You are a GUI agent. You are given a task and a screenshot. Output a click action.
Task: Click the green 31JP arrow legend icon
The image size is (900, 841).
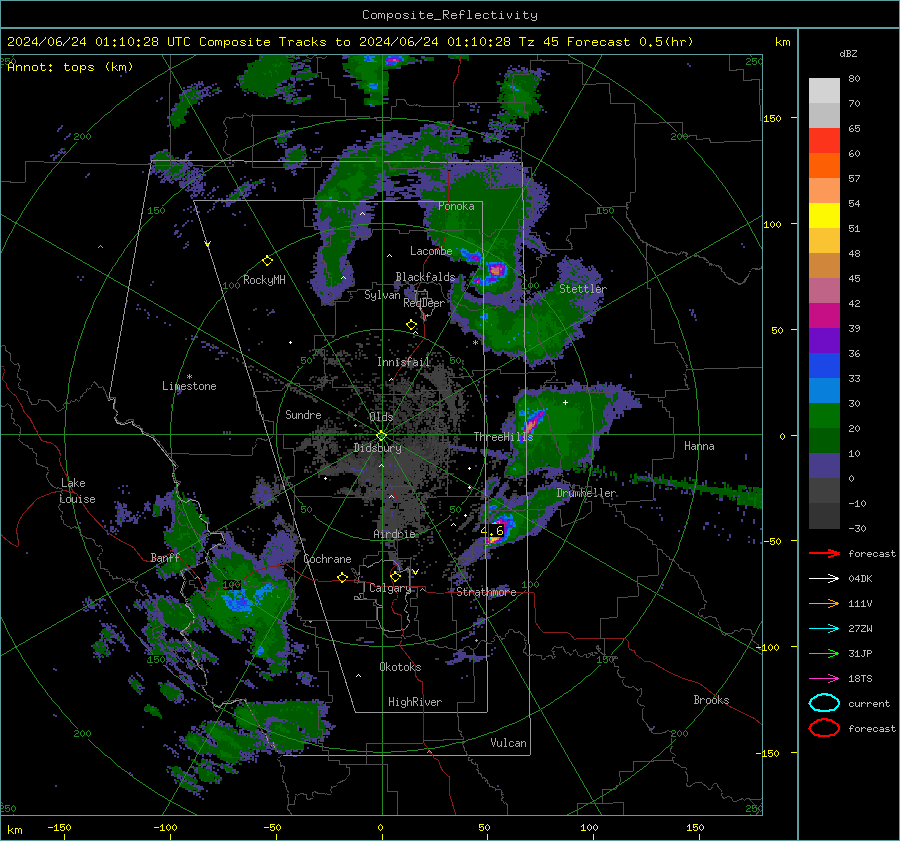pyautogui.click(x=824, y=653)
